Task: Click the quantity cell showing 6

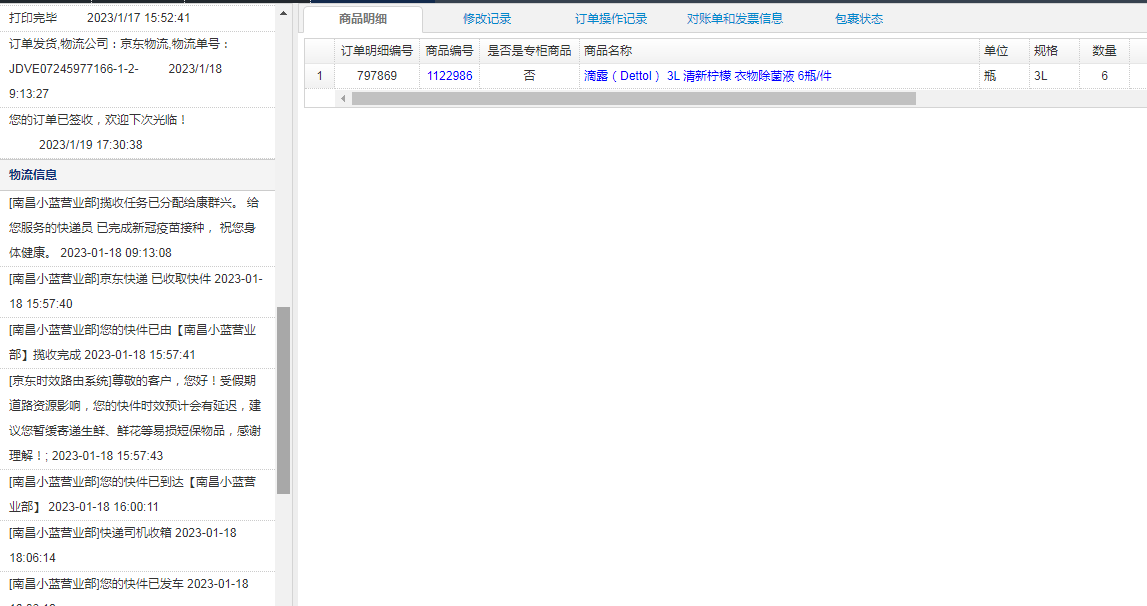Action: pos(1105,76)
